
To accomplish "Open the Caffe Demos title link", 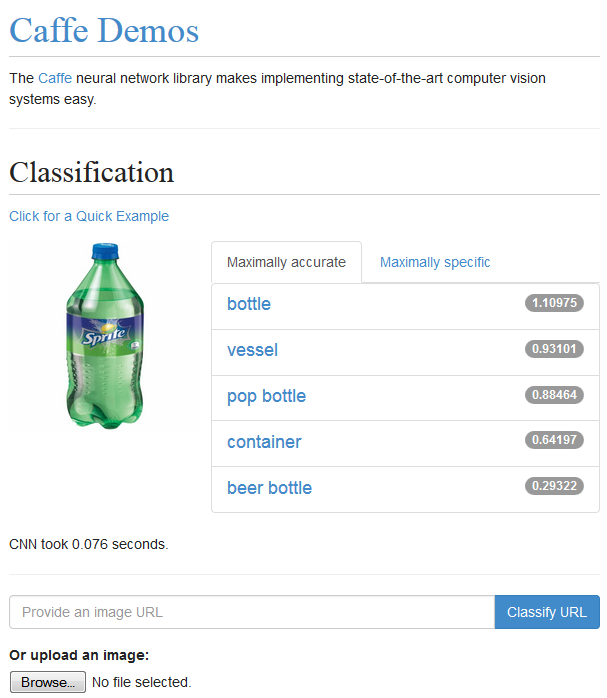I will pos(104,31).
